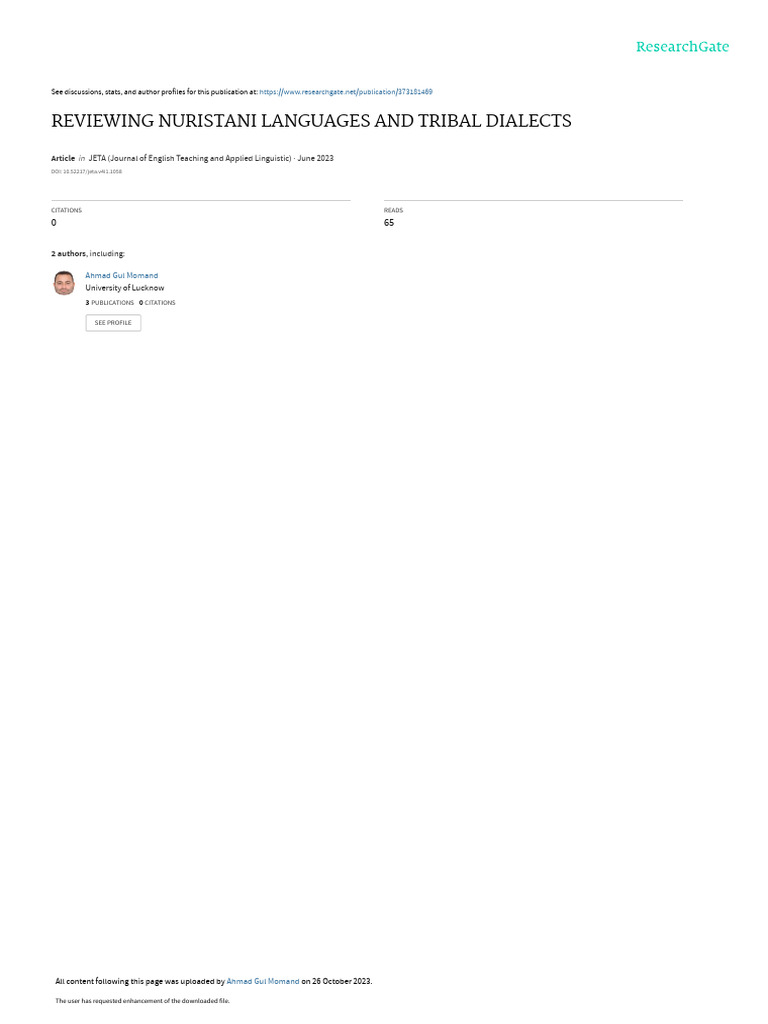The image size is (768, 1024).
Task: Click the reads count 65
Action: point(389,223)
